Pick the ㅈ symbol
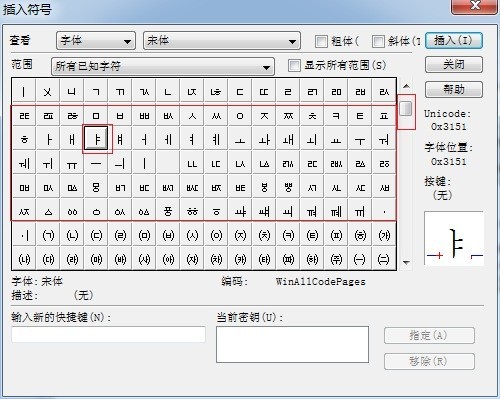Image resolution: width=500 pixels, height=399 pixels. pyautogui.click(x=264, y=116)
